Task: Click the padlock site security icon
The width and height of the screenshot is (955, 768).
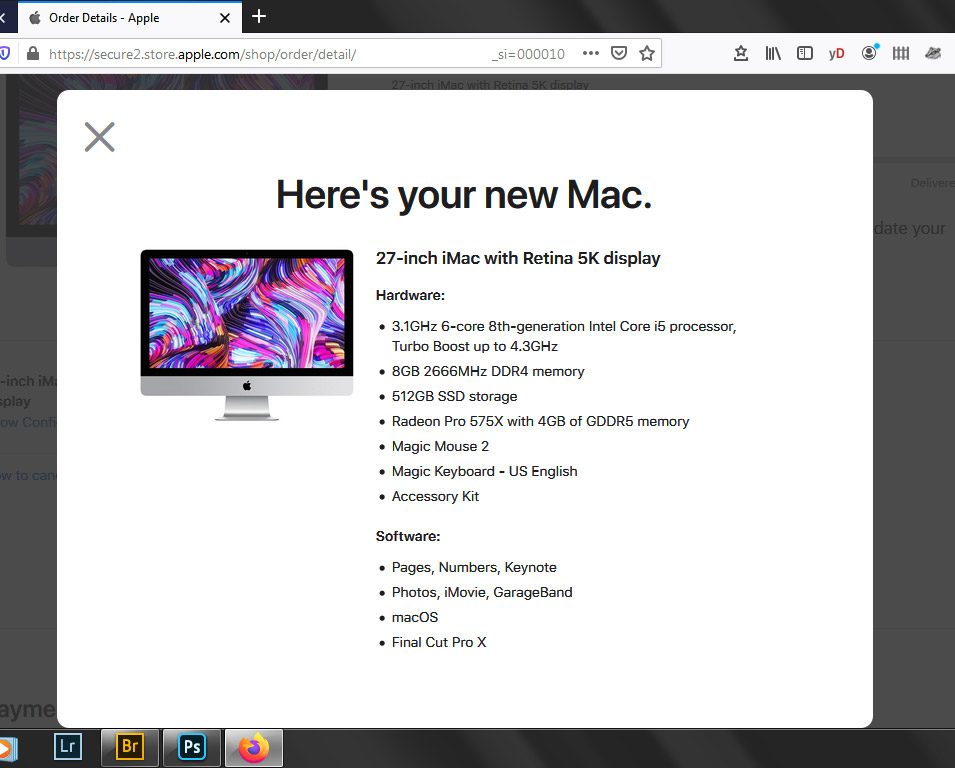Action: tap(33, 54)
